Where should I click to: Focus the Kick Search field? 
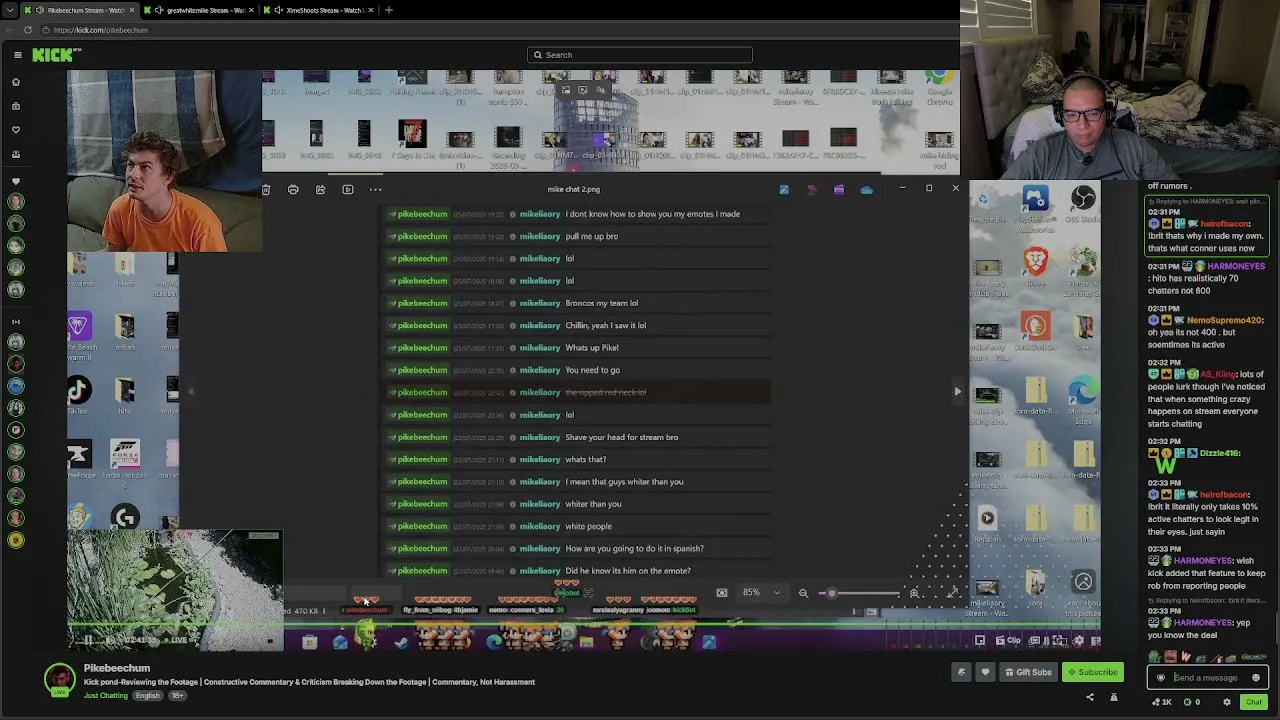pos(640,55)
